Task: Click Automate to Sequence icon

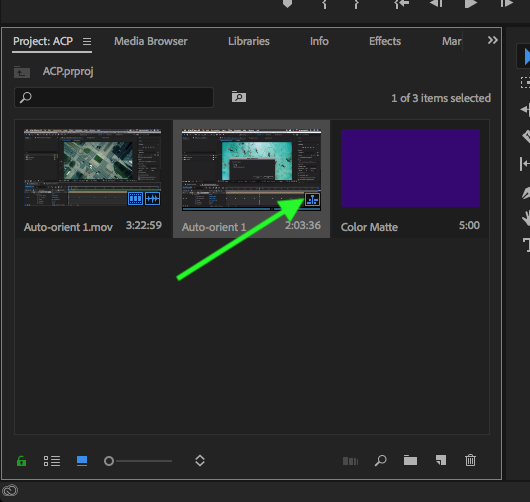Action: click(351, 461)
